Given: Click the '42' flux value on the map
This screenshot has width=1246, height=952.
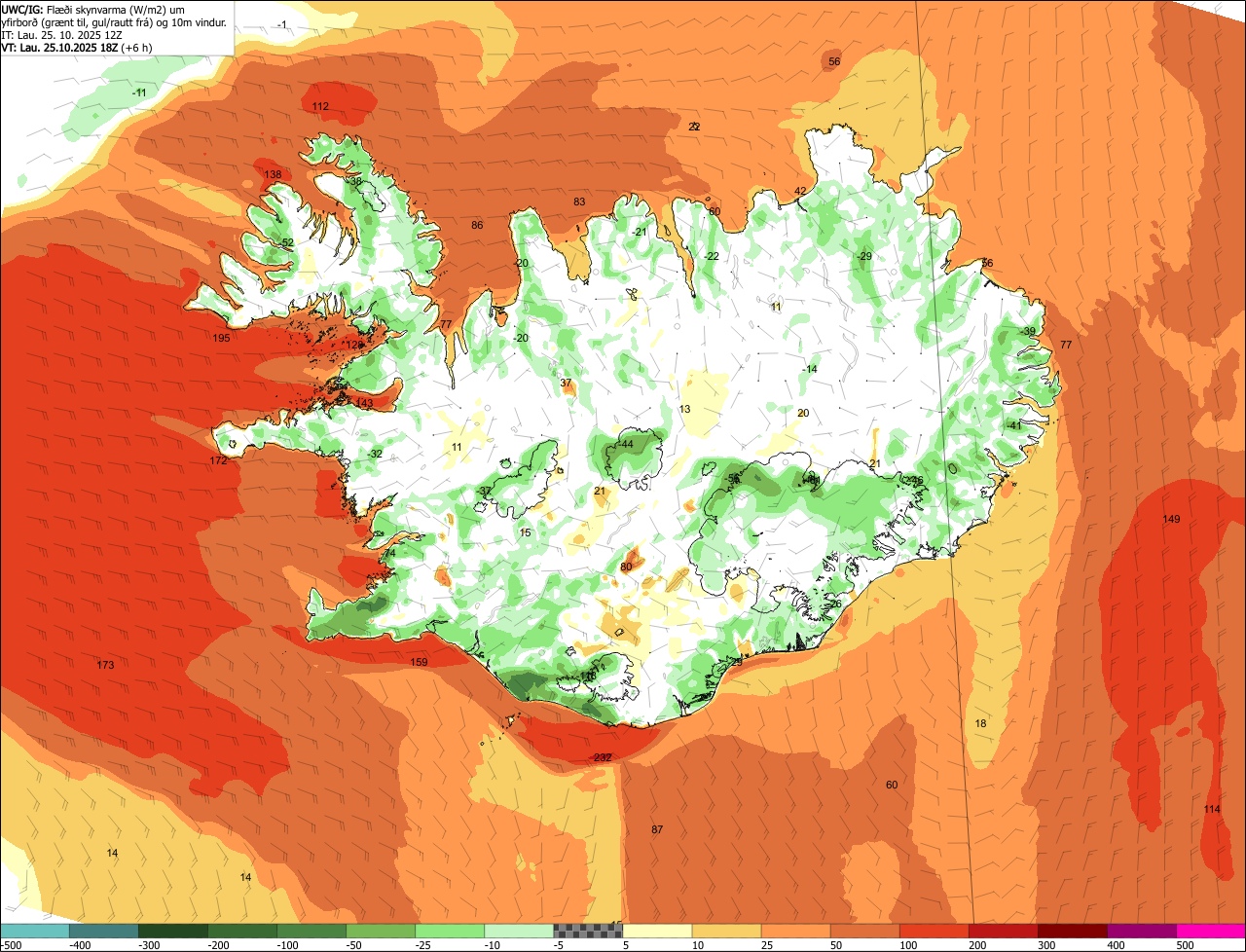Looking at the screenshot, I should point(800,191).
